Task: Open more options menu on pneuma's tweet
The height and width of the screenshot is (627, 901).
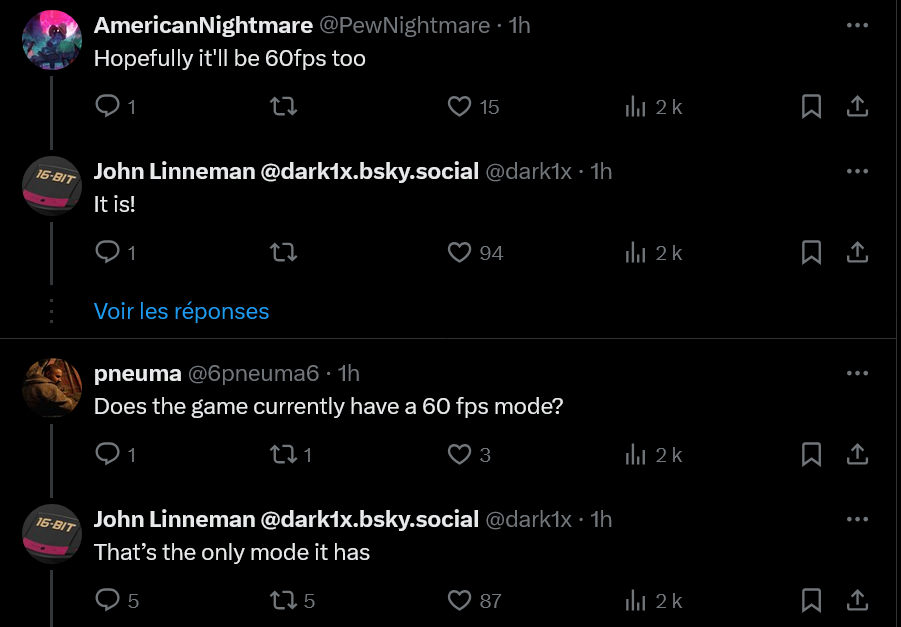Action: coord(857,373)
